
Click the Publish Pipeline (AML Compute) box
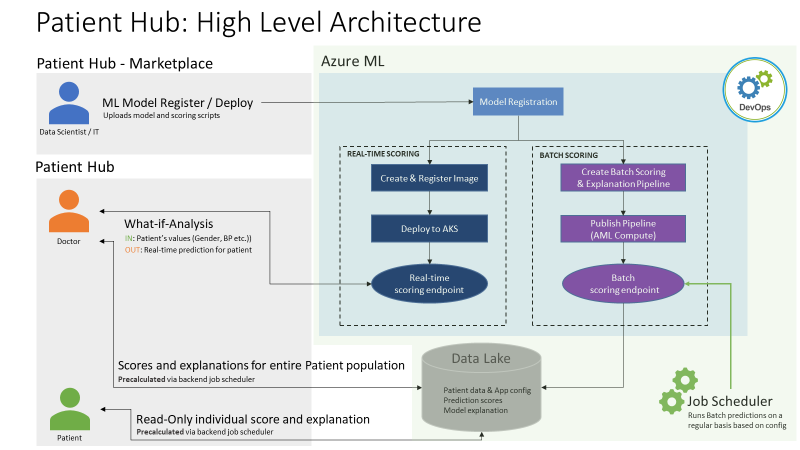623,229
